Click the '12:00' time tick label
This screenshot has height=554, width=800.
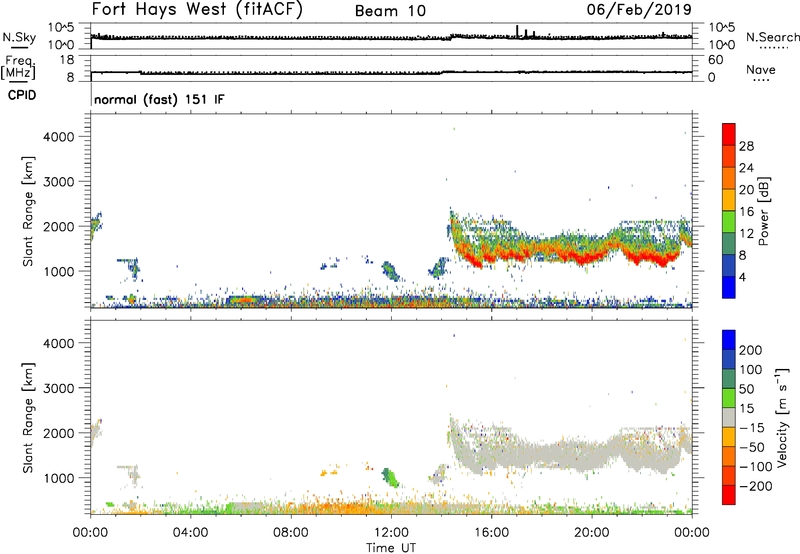[x=391, y=533]
